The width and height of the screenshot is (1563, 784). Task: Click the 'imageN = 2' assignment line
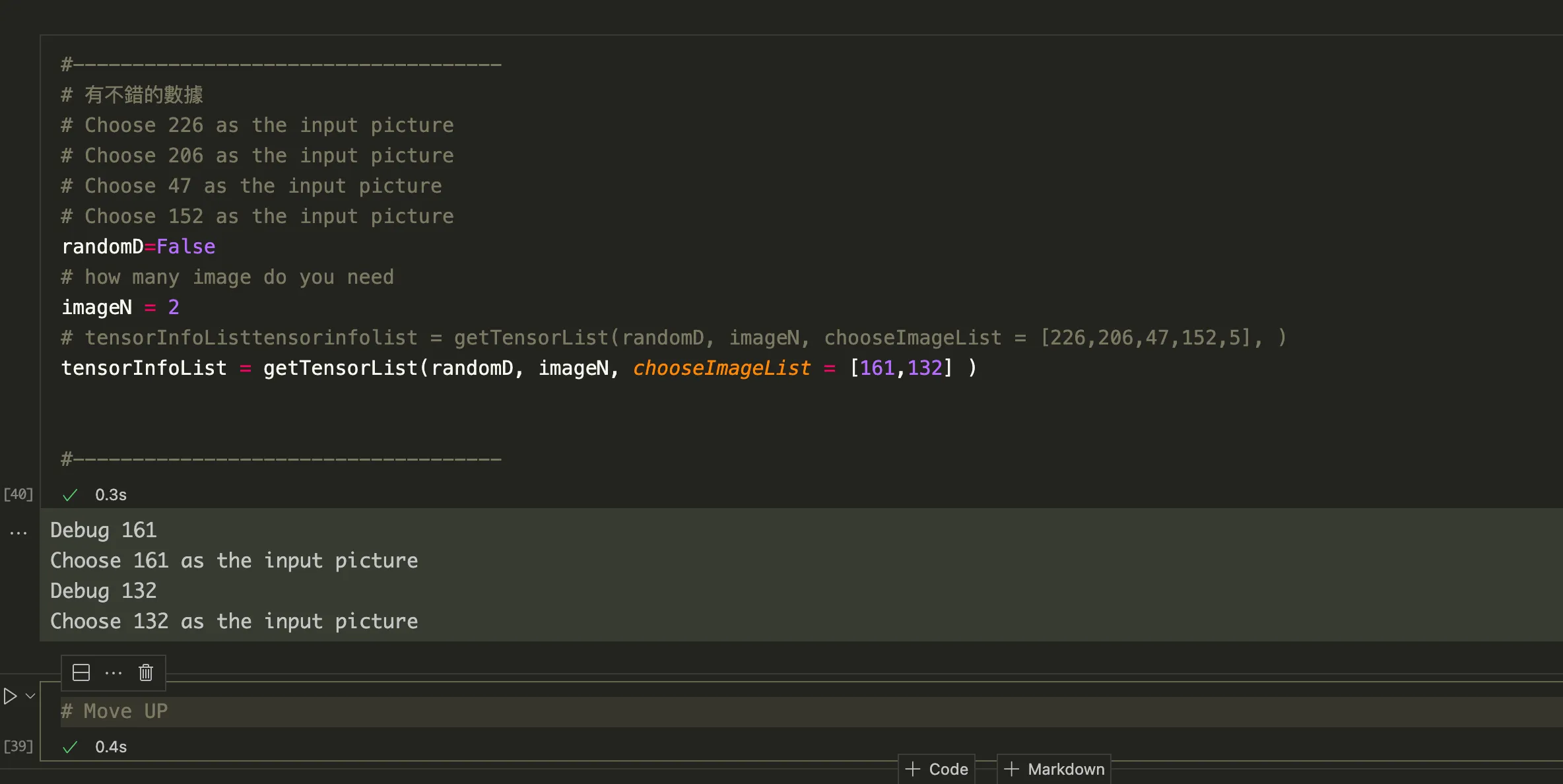(120, 308)
